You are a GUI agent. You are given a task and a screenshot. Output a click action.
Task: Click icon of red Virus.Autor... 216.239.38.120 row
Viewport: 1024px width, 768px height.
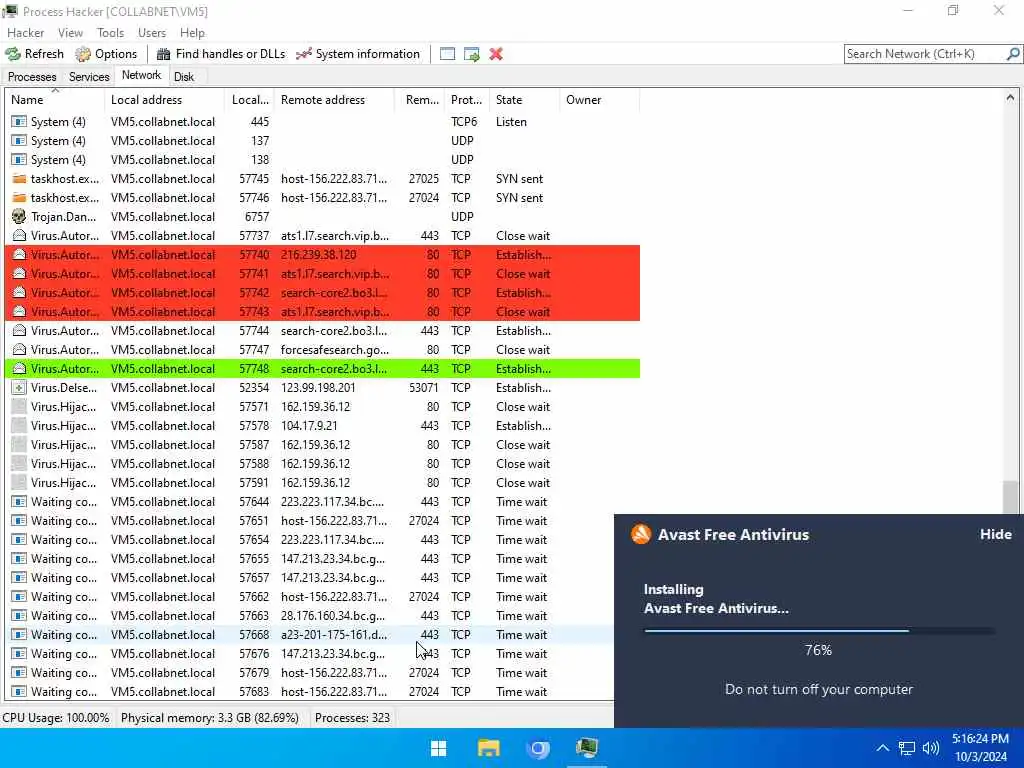pyautogui.click(x=20, y=255)
